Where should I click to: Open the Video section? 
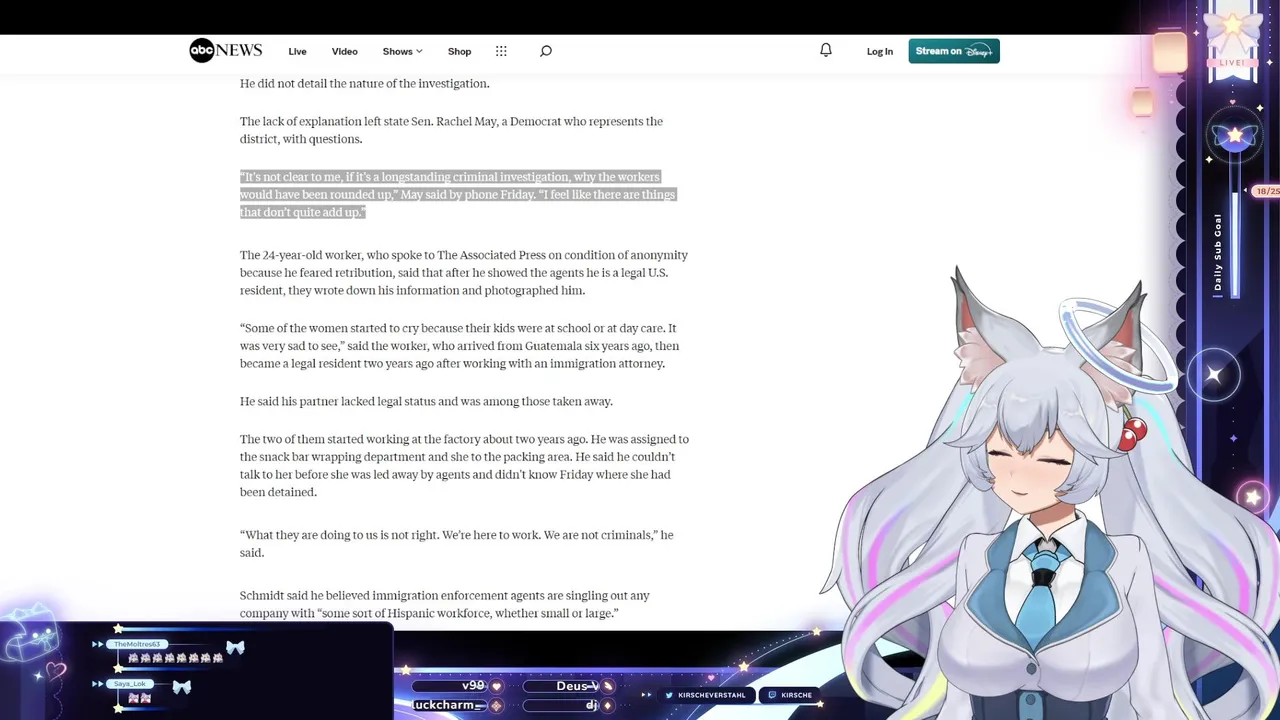[x=344, y=51]
